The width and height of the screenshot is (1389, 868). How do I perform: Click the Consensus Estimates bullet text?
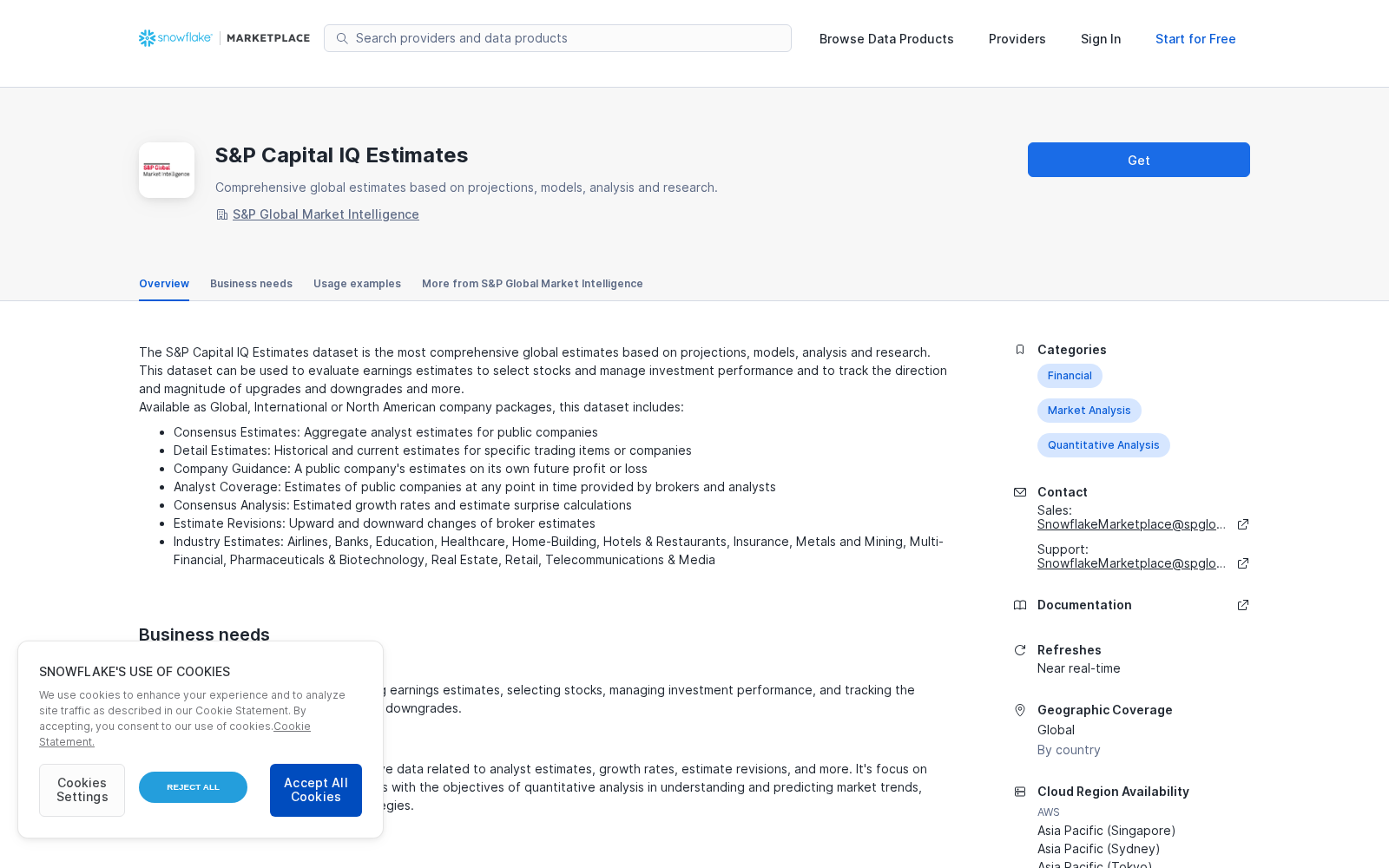(385, 432)
